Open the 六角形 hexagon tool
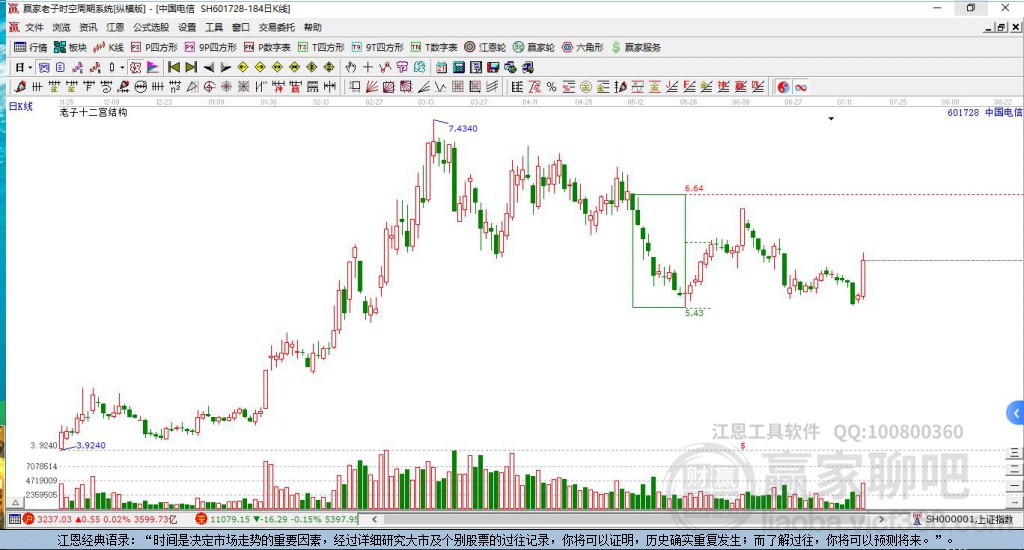1024x550 pixels. tap(583, 47)
